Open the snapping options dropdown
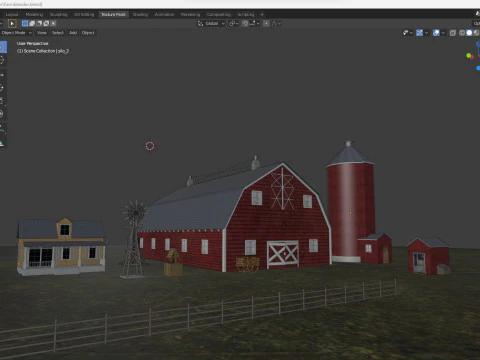The width and height of the screenshot is (480, 360). pos(254,23)
